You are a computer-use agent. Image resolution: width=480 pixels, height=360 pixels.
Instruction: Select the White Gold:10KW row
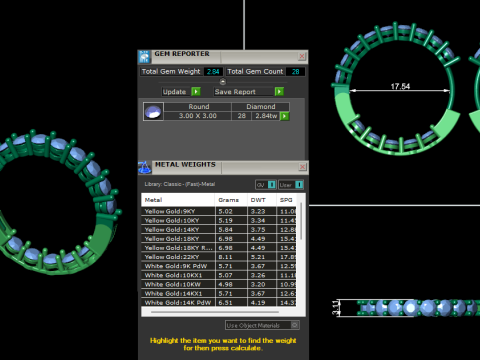219,284
